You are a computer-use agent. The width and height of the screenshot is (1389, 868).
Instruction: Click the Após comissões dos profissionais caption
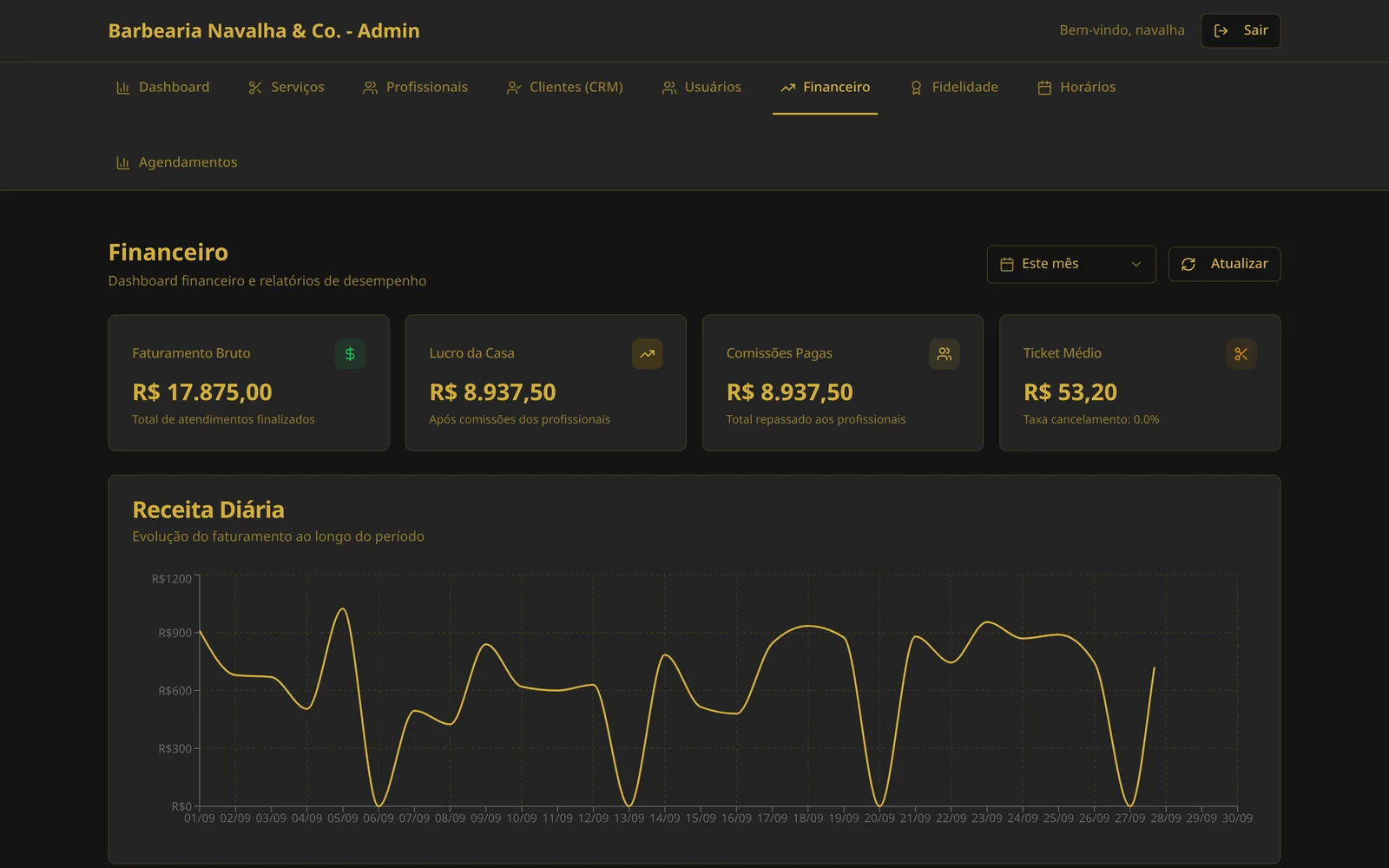pyautogui.click(x=519, y=419)
